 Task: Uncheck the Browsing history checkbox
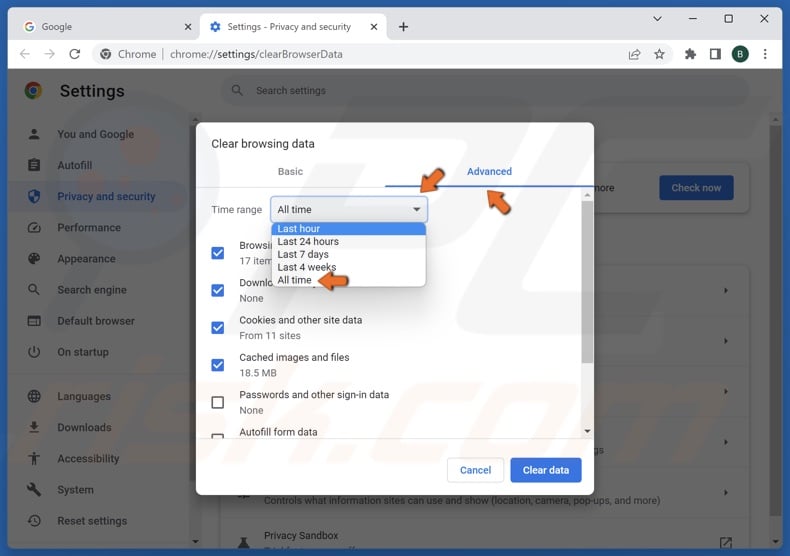218,253
